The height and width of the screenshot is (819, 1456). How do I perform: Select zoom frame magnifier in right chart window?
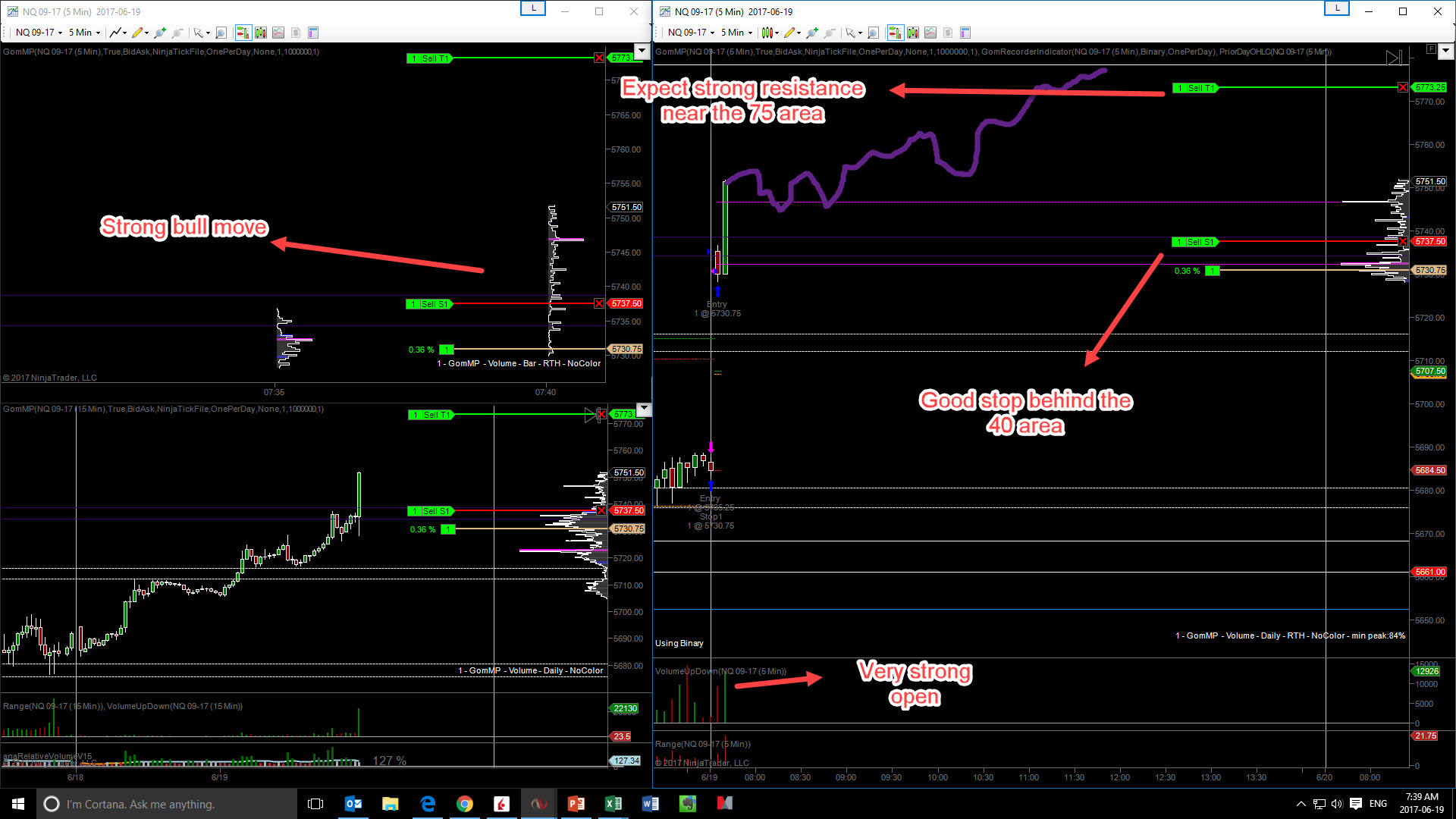pos(874,33)
